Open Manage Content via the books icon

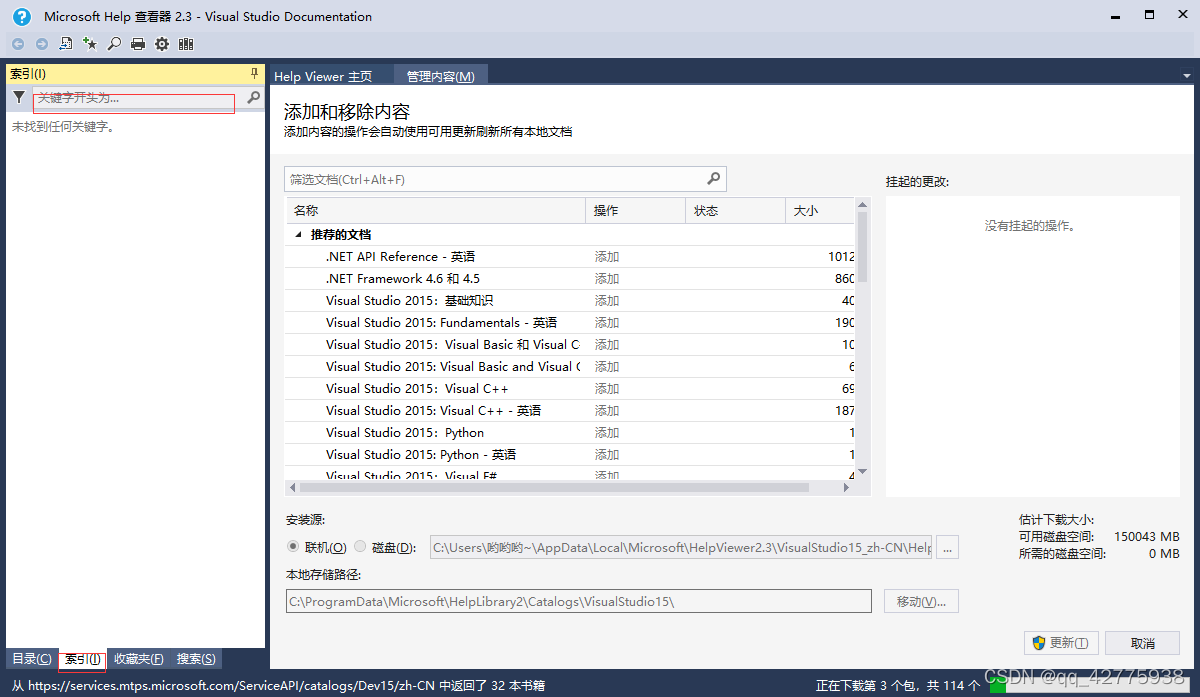point(186,44)
